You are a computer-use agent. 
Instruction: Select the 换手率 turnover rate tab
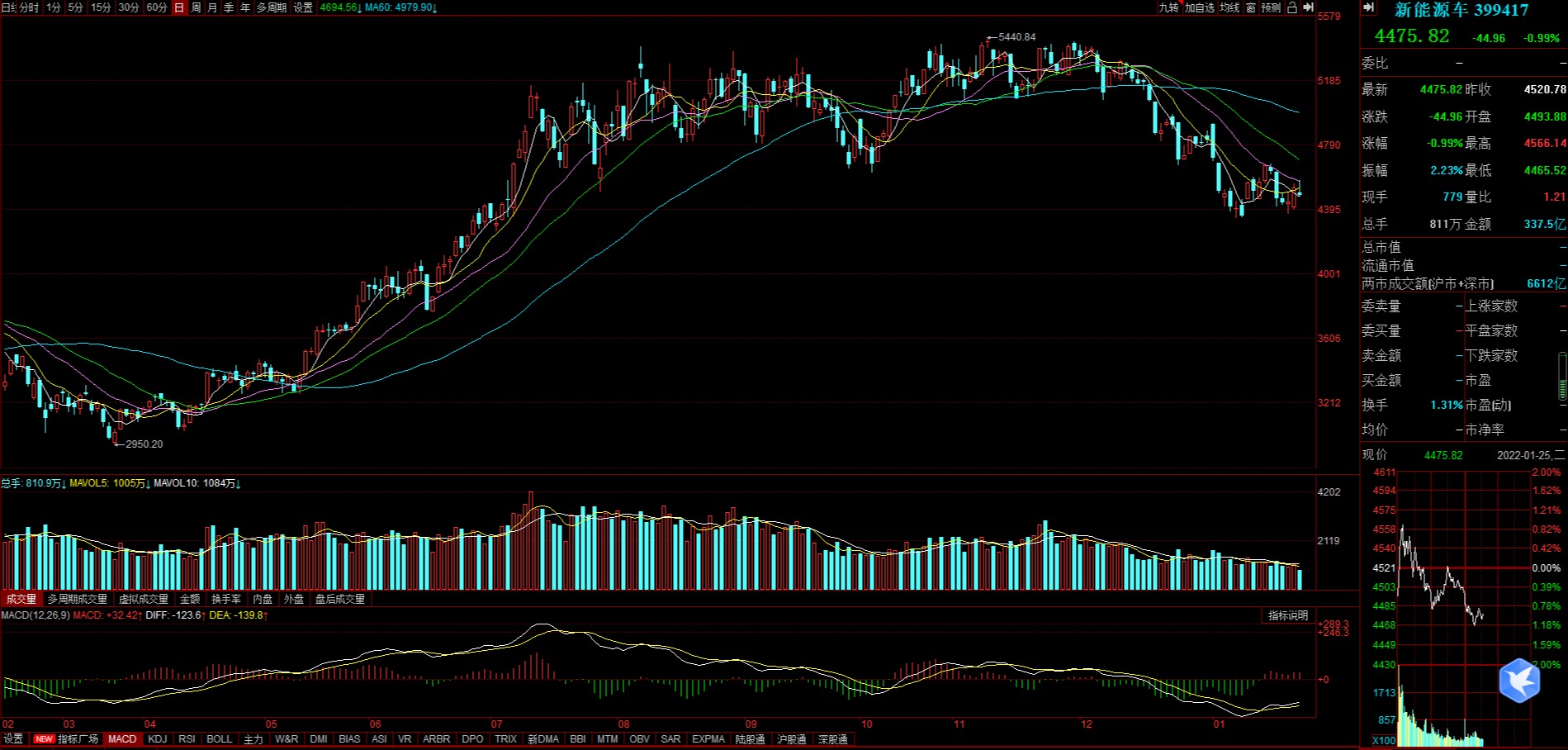226,599
